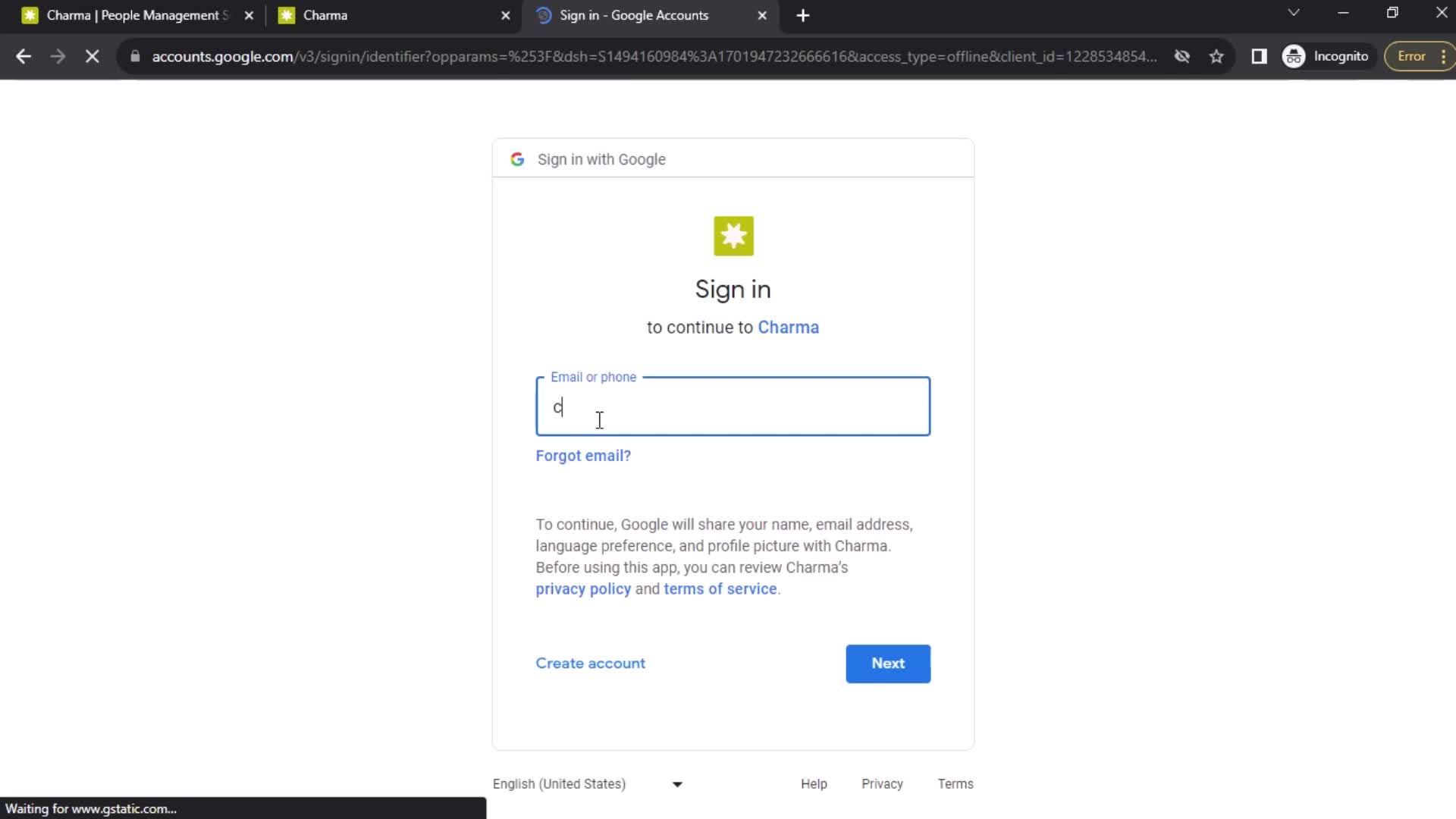1456x819 pixels.
Task: Click the Next button
Action: pos(888,664)
